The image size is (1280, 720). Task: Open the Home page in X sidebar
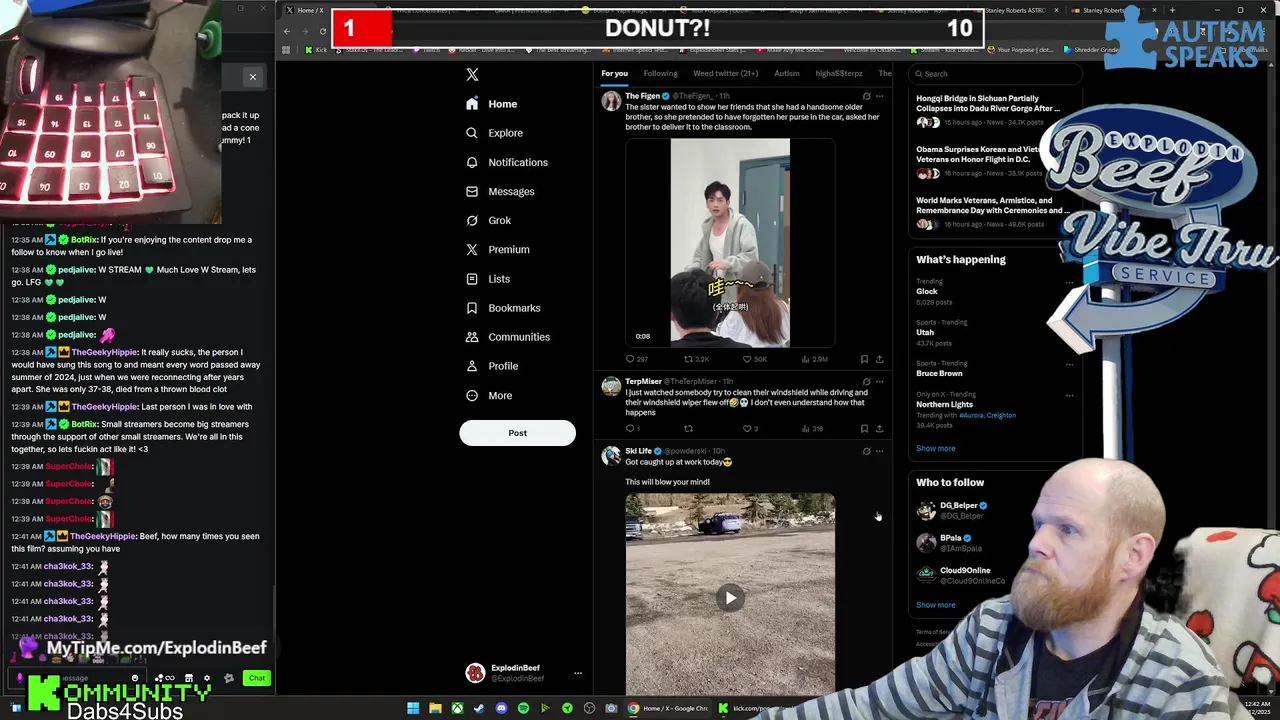coord(492,104)
